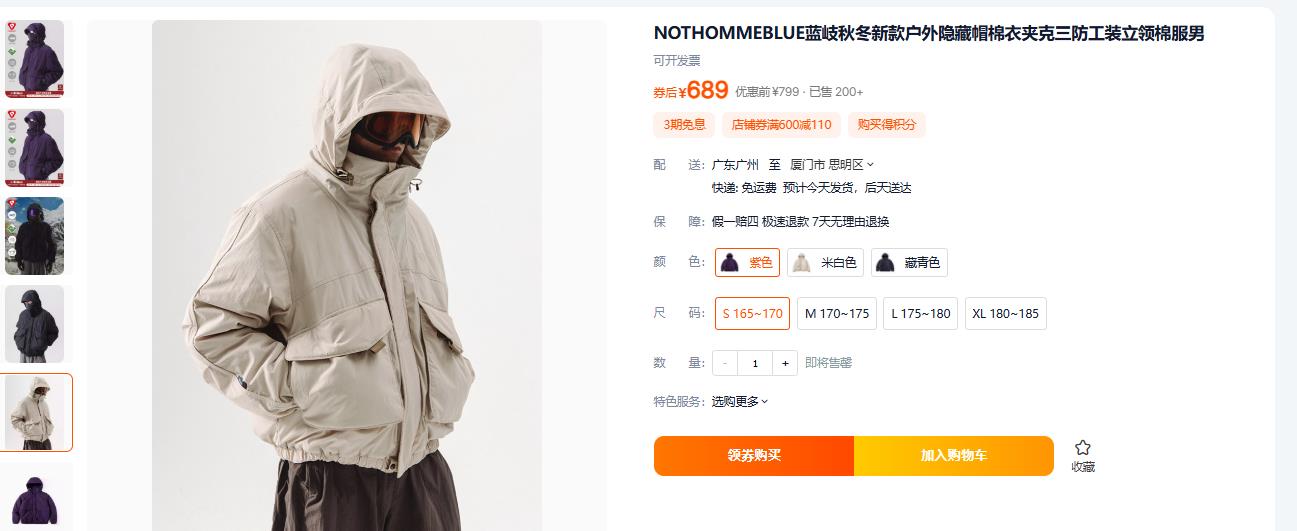The width and height of the screenshot is (1297, 531).
Task: Increase quantity with the plus button
Action: [x=785, y=363]
